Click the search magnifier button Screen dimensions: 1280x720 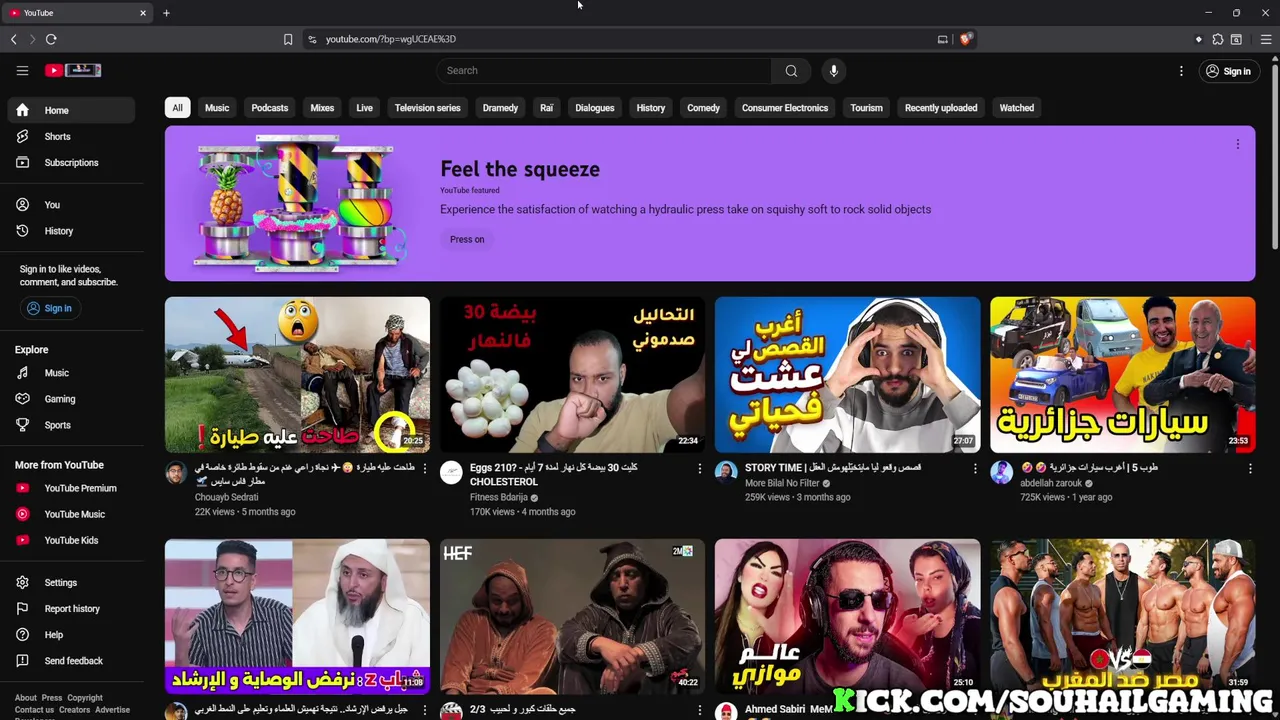pos(791,71)
